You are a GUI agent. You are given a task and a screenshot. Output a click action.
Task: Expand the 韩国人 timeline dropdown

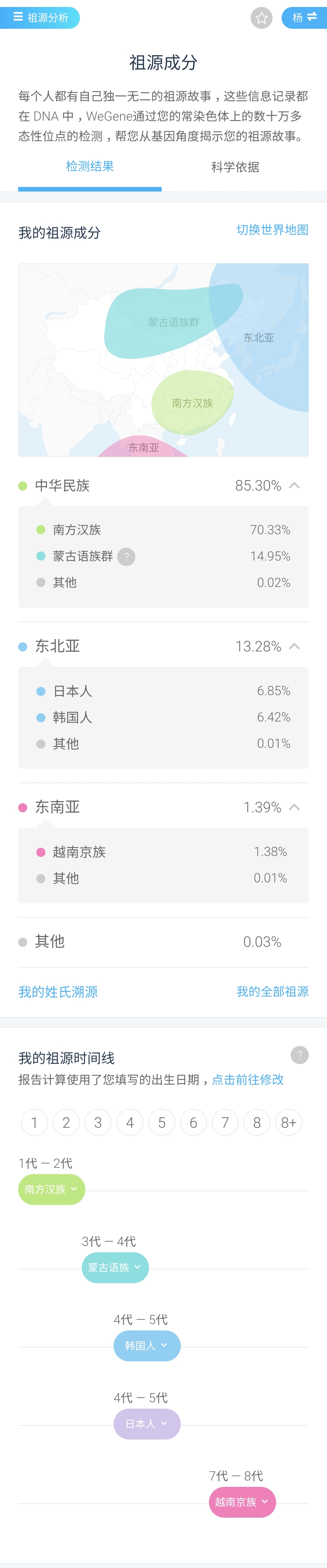[x=147, y=1345]
